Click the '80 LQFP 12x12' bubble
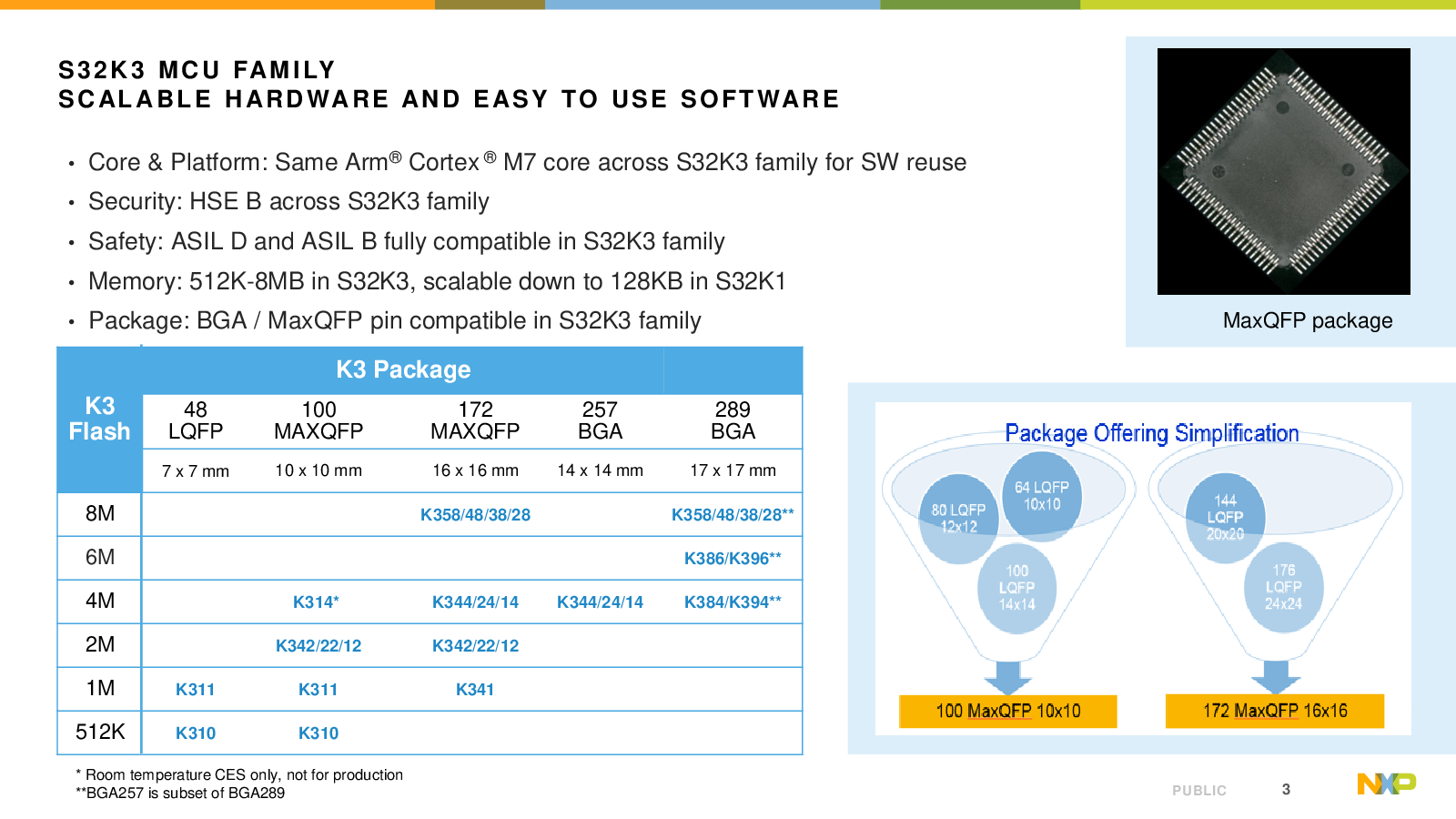The width and height of the screenshot is (1456, 819). point(958,519)
